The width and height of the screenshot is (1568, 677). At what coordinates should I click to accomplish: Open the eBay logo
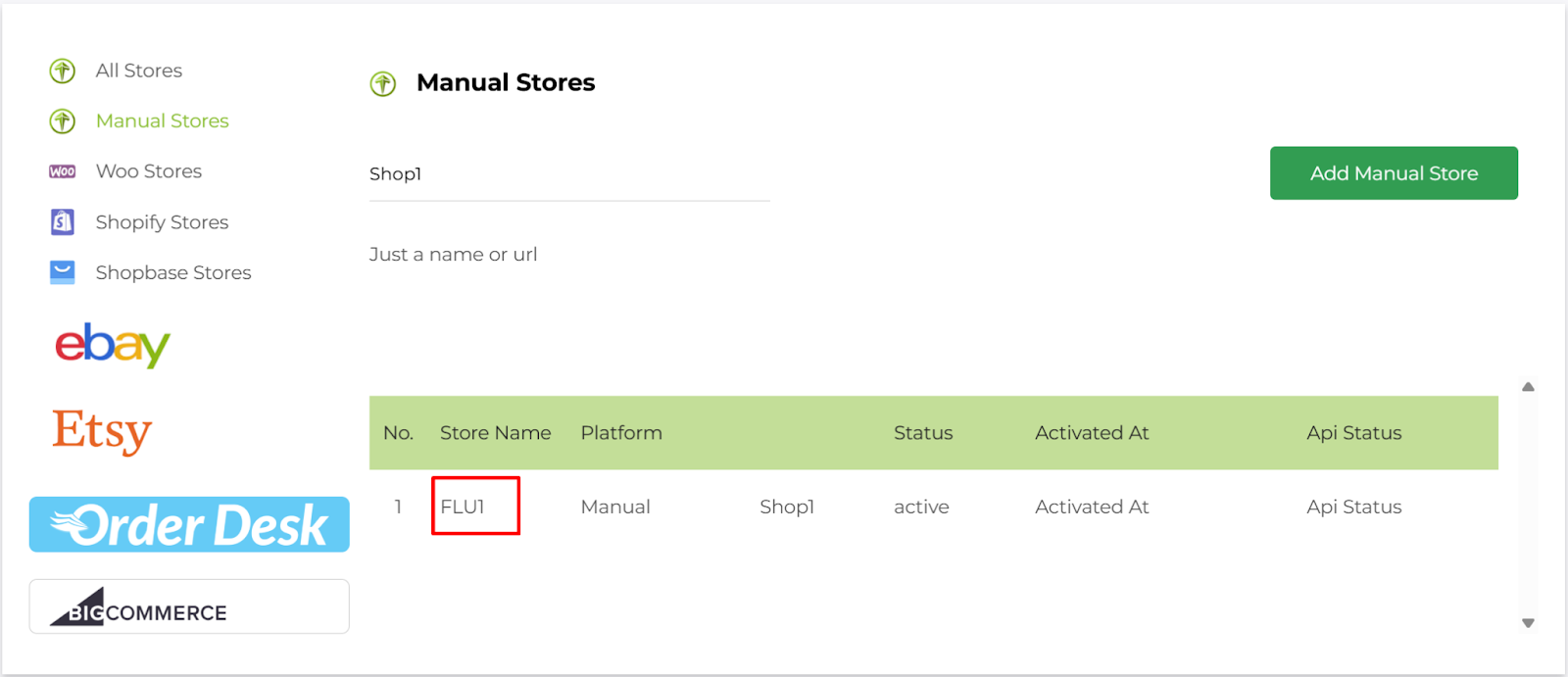point(113,345)
